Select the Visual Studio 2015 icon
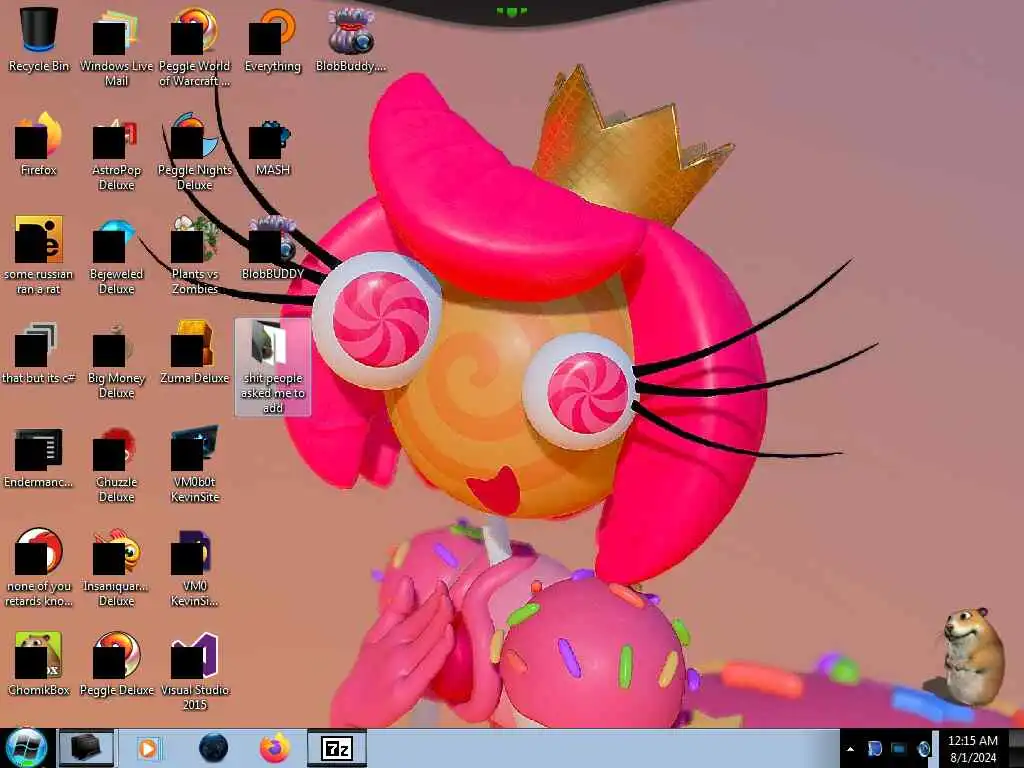Screen dimensions: 1024x768 195,671
